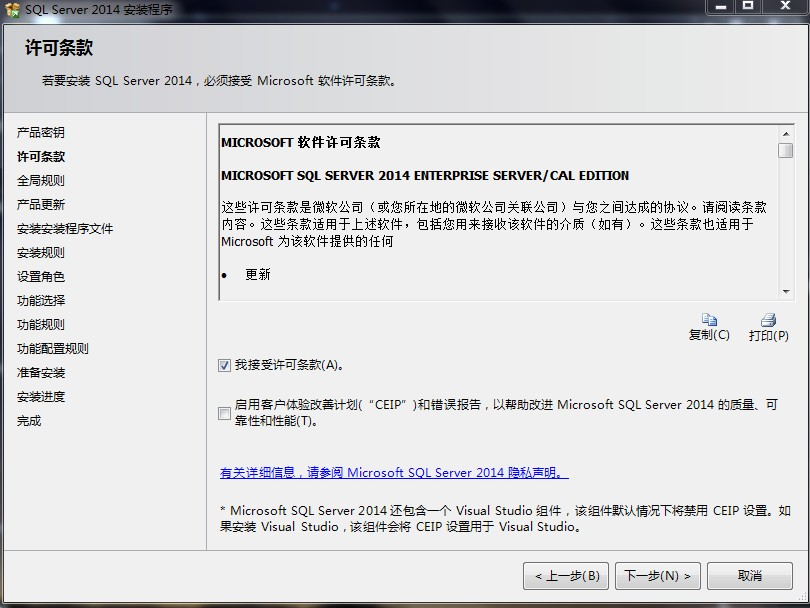Viewport: 810px width, 608px height.
Task: Uncheck 我接受许可条款 checkbox
Action: (x=224, y=366)
